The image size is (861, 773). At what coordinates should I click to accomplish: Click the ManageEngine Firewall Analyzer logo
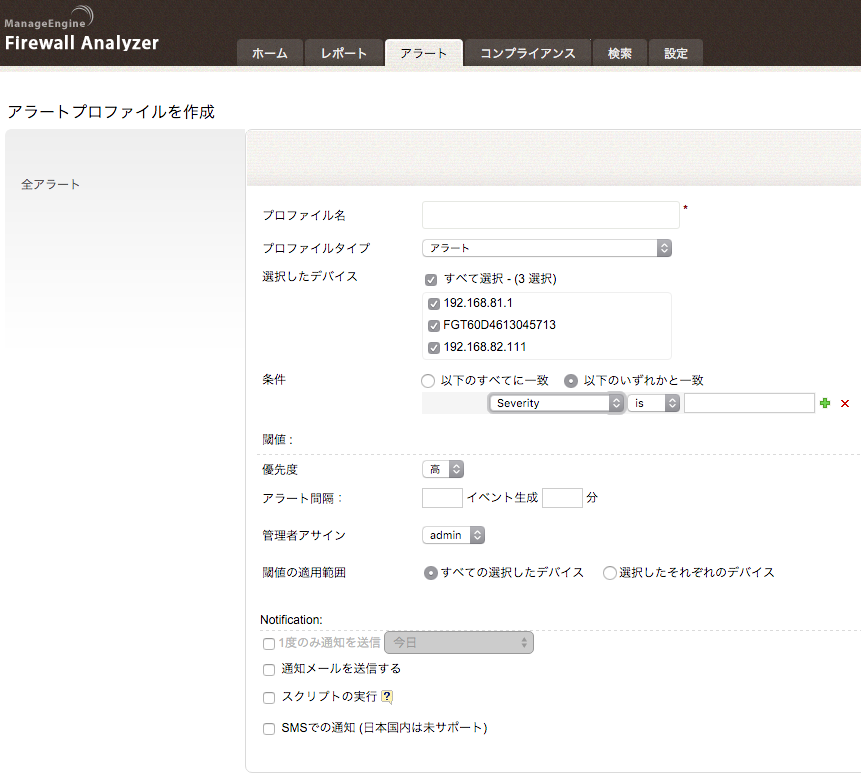coord(80,32)
